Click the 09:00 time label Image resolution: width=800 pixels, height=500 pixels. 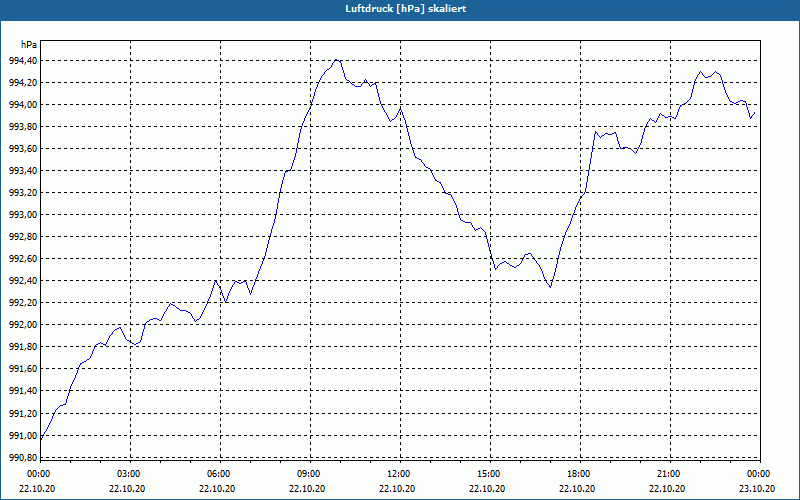pyautogui.click(x=309, y=474)
